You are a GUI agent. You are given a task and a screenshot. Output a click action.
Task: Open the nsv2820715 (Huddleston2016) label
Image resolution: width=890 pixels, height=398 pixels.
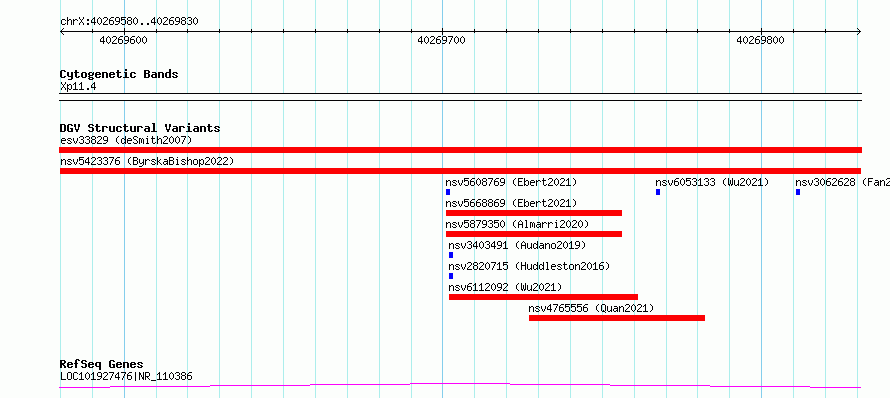pyautogui.click(x=529, y=266)
